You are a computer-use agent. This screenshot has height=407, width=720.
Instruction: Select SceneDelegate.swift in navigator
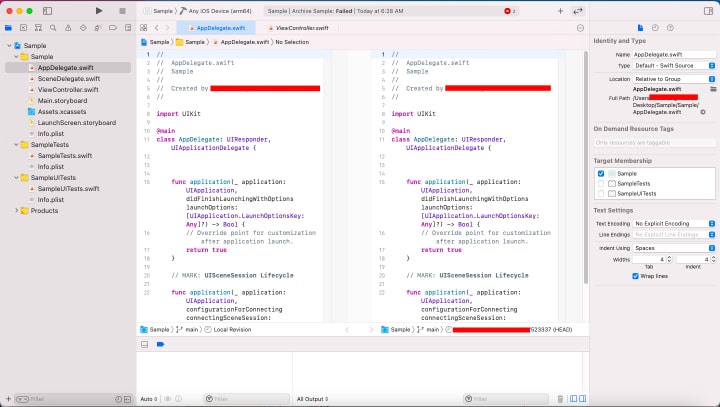(x=68, y=79)
